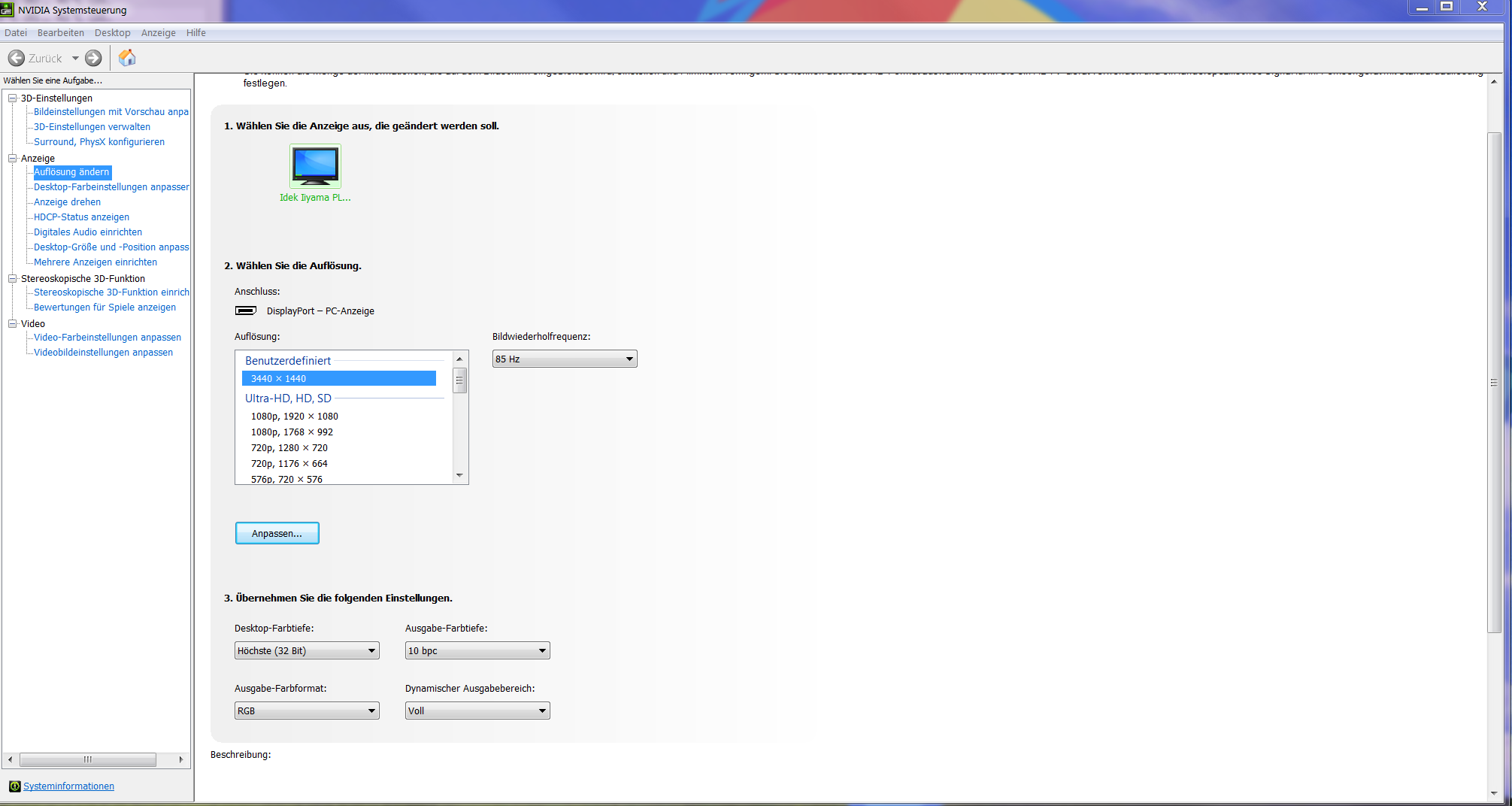Open the Systeminformationen link
The image size is (1512, 806).
(68, 786)
